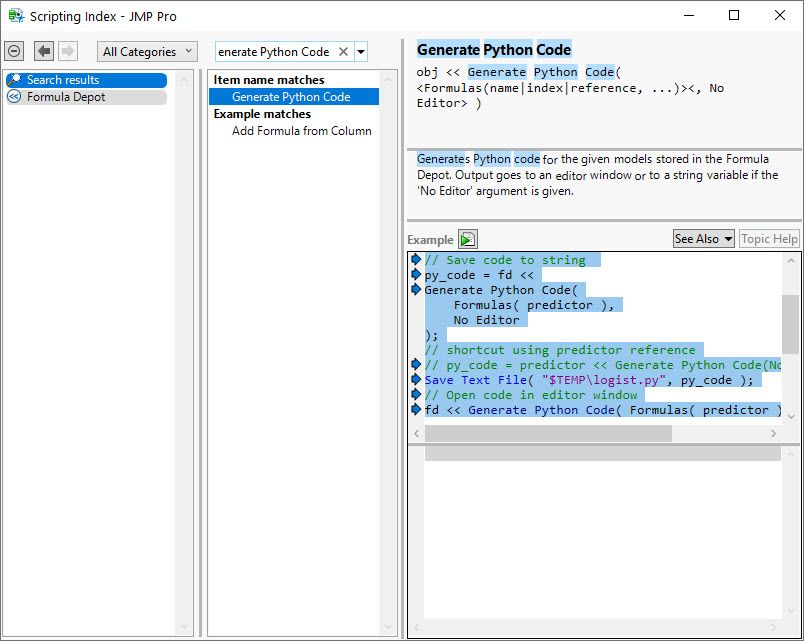Image resolution: width=804 pixels, height=641 pixels.
Task: Select Add Formula from Column example
Action: click(x=302, y=131)
